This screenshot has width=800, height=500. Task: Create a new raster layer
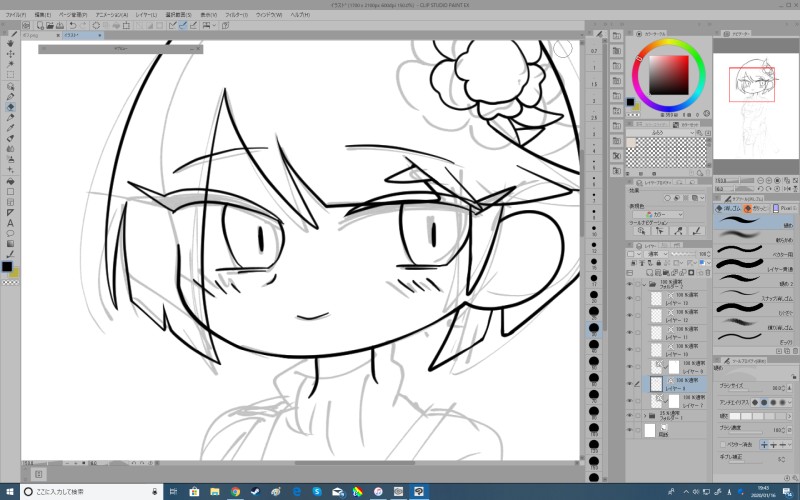click(650, 273)
